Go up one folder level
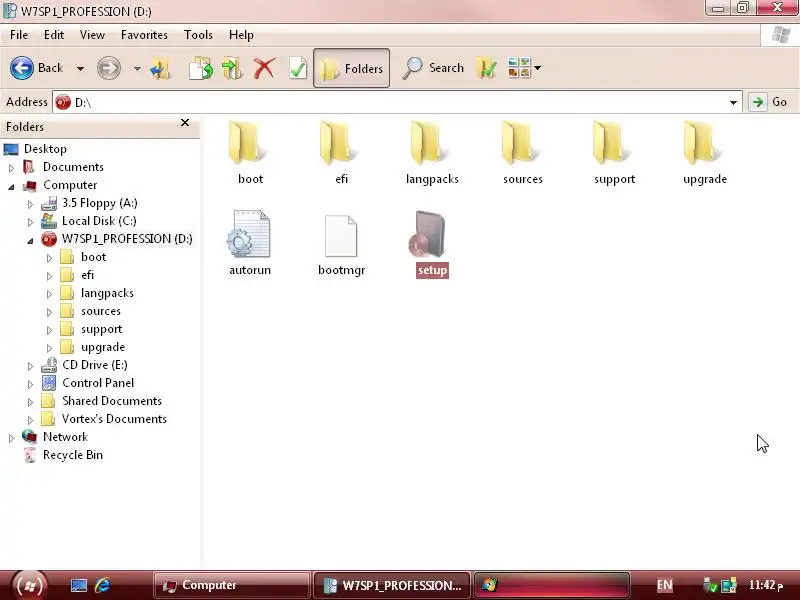The image size is (800, 600). click(x=160, y=68)
